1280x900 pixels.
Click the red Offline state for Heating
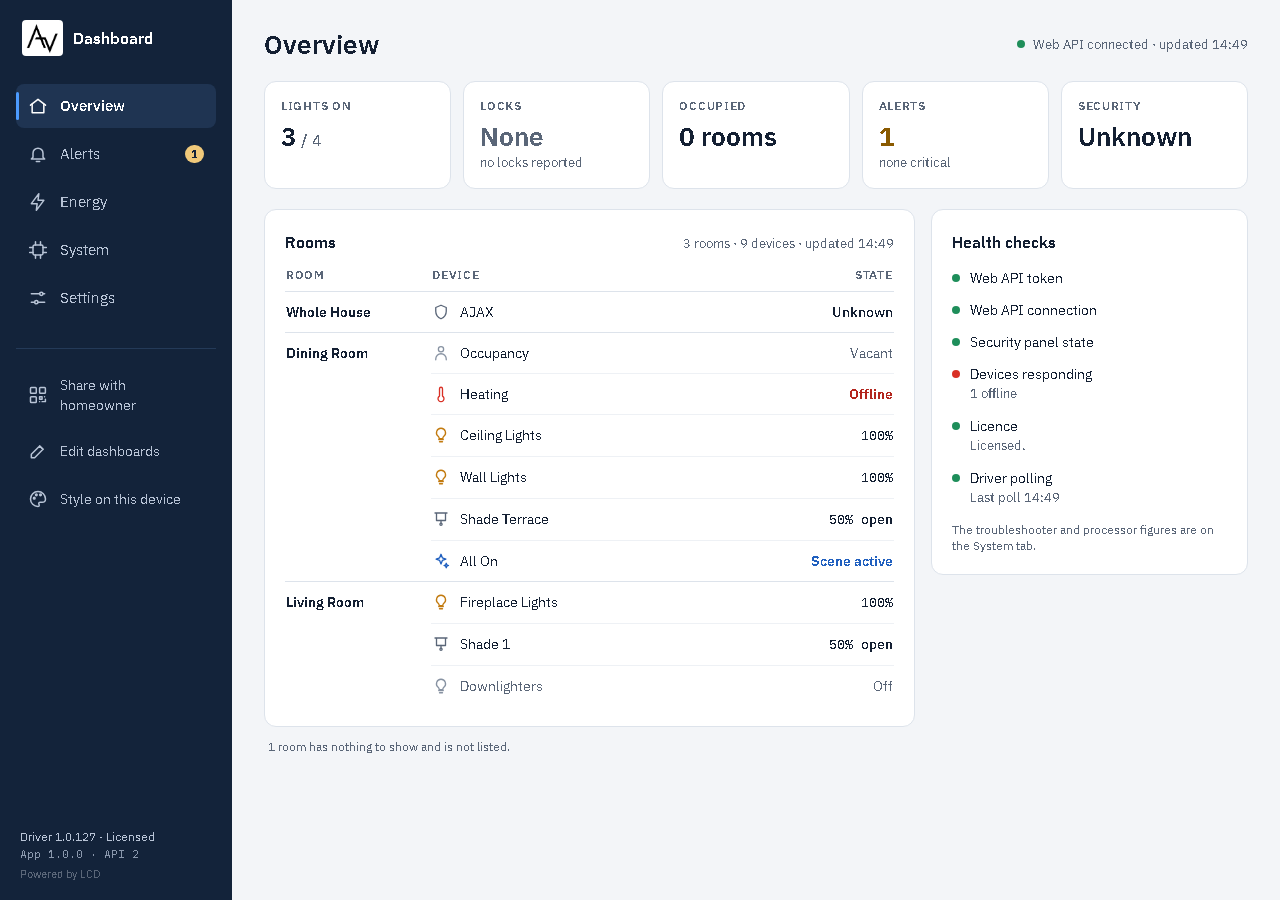tap(871, 394)
